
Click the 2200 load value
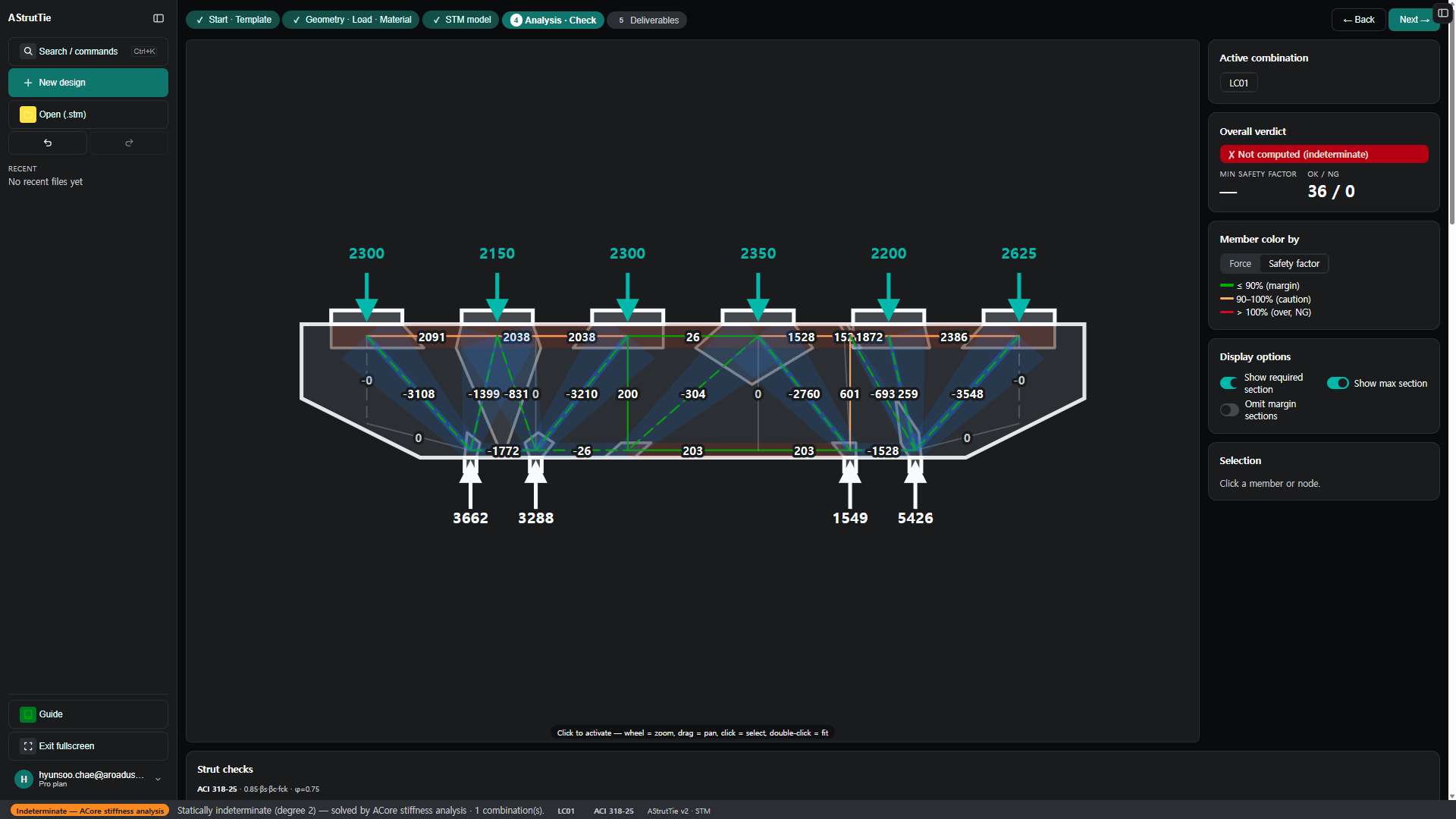coord(888,253)
